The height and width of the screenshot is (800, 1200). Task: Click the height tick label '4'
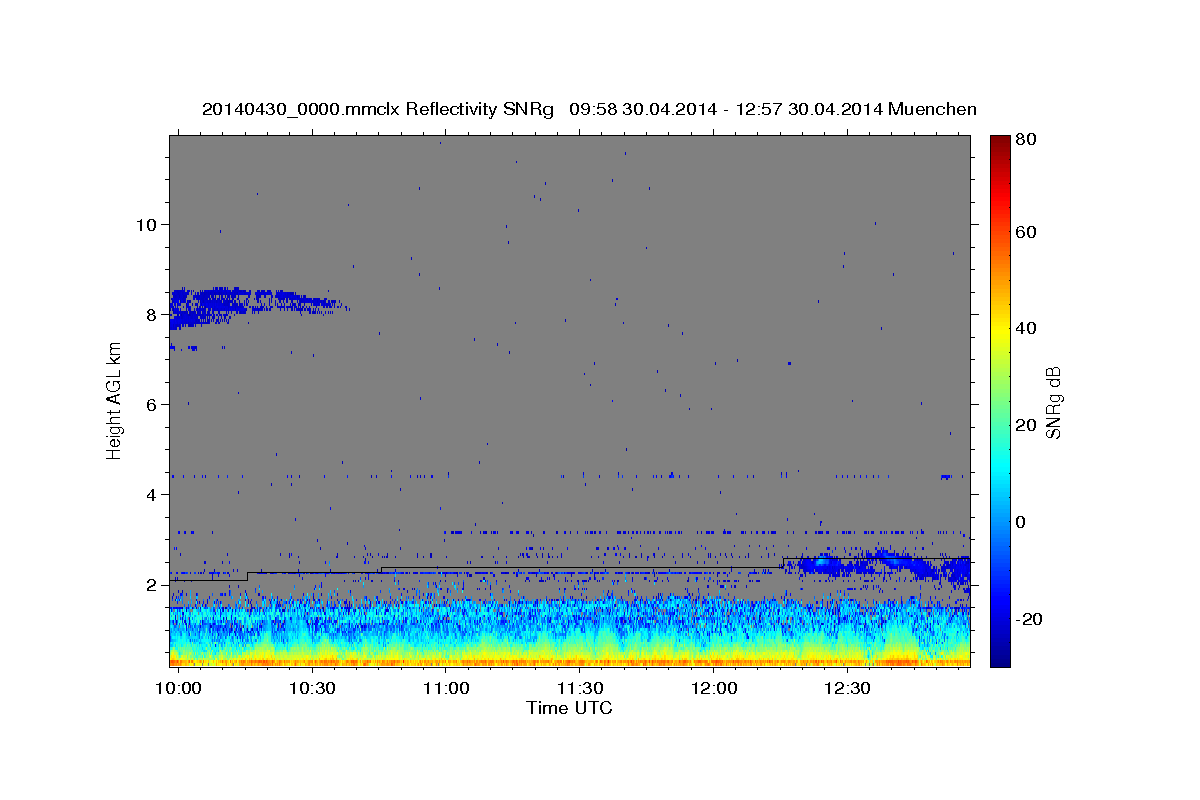coord(150,494)
